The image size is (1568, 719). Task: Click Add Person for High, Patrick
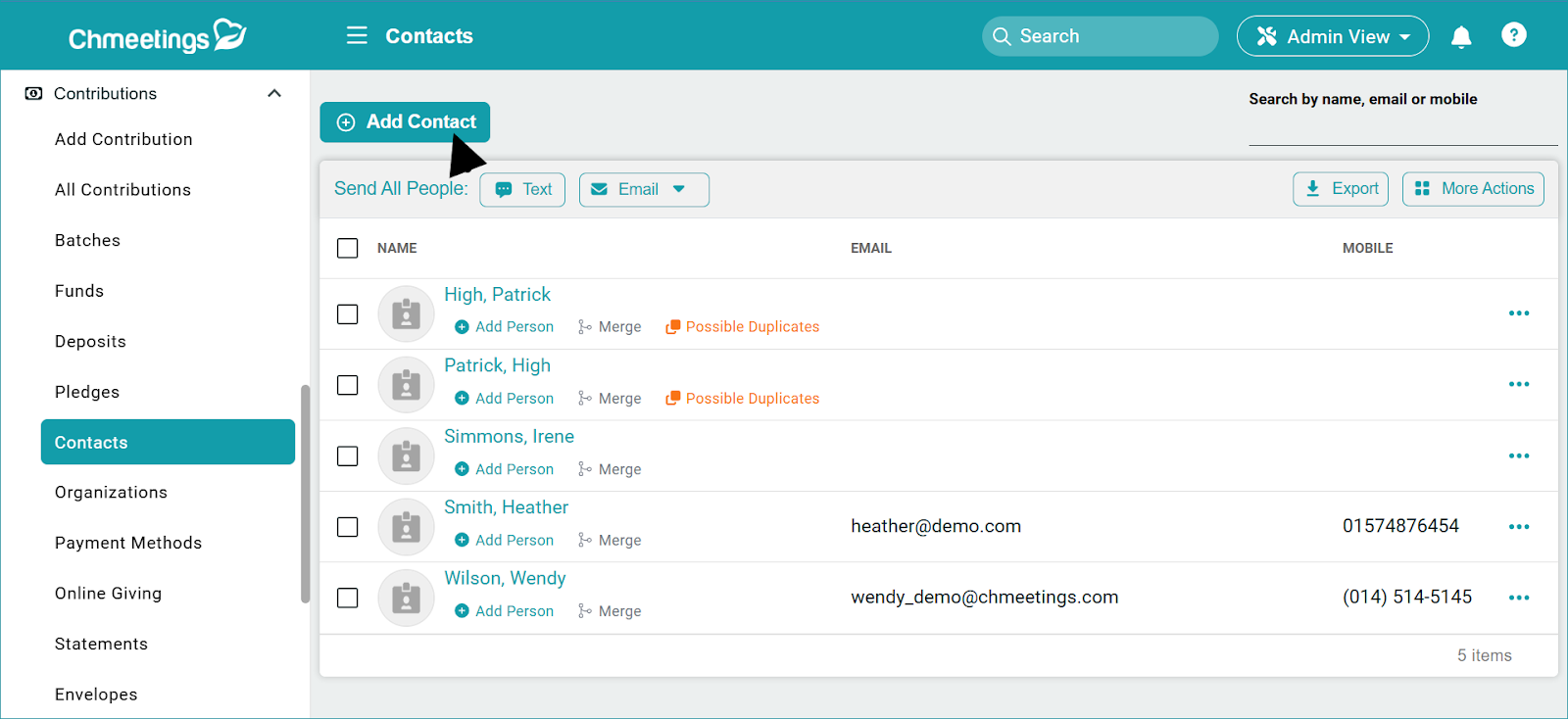(x=504, y=327)
